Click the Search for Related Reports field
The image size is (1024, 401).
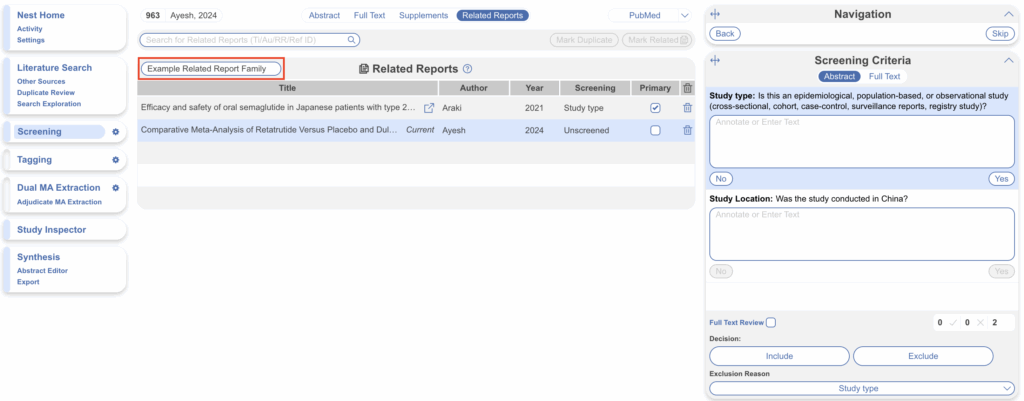pyautogui.click(x=249, y=40)
